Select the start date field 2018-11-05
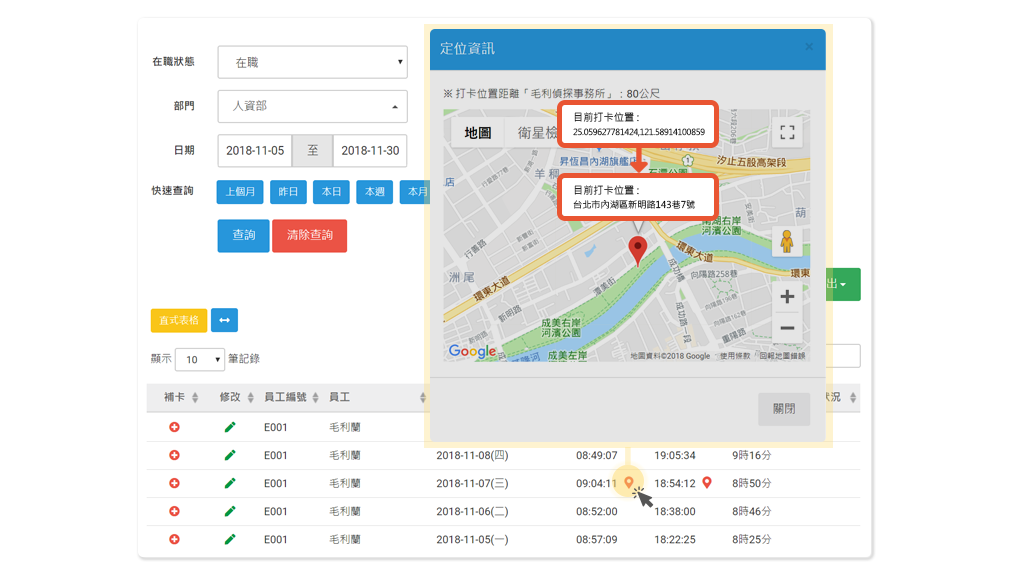The width and height of the screenshot is (1024, 576). [255, 151]
